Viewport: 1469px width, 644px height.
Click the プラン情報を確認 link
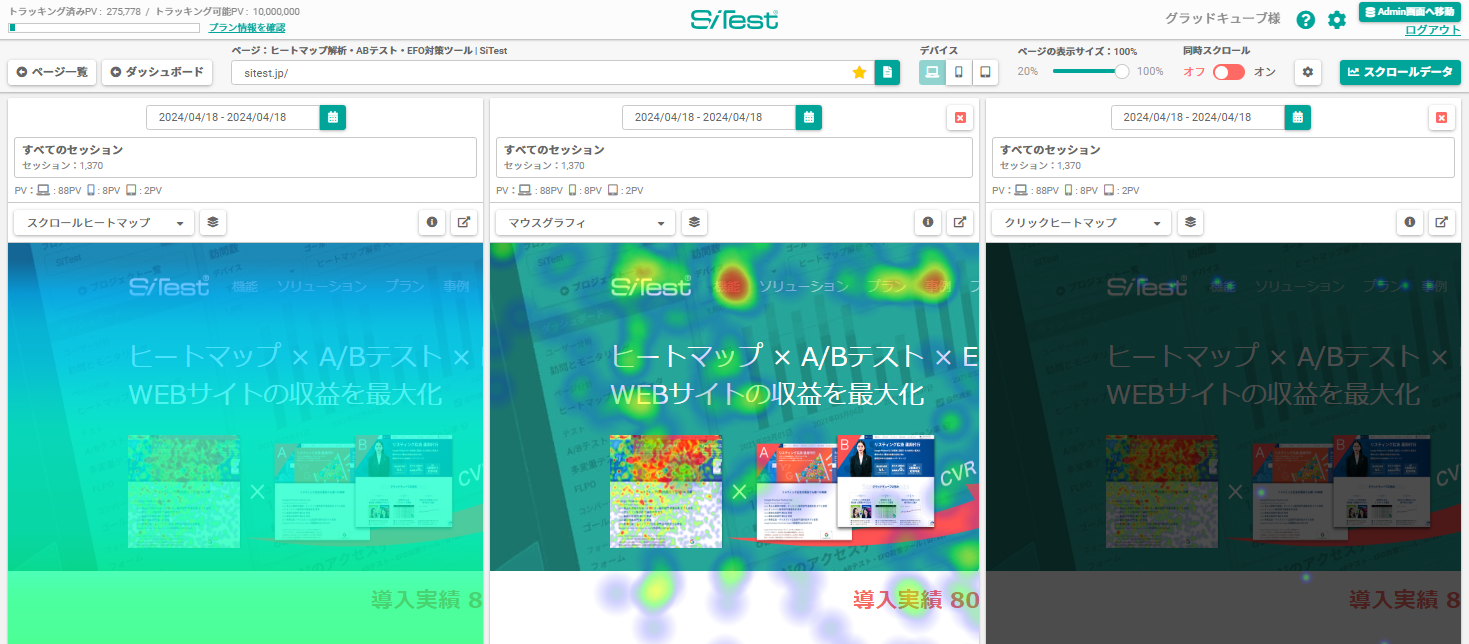(246, 27)
